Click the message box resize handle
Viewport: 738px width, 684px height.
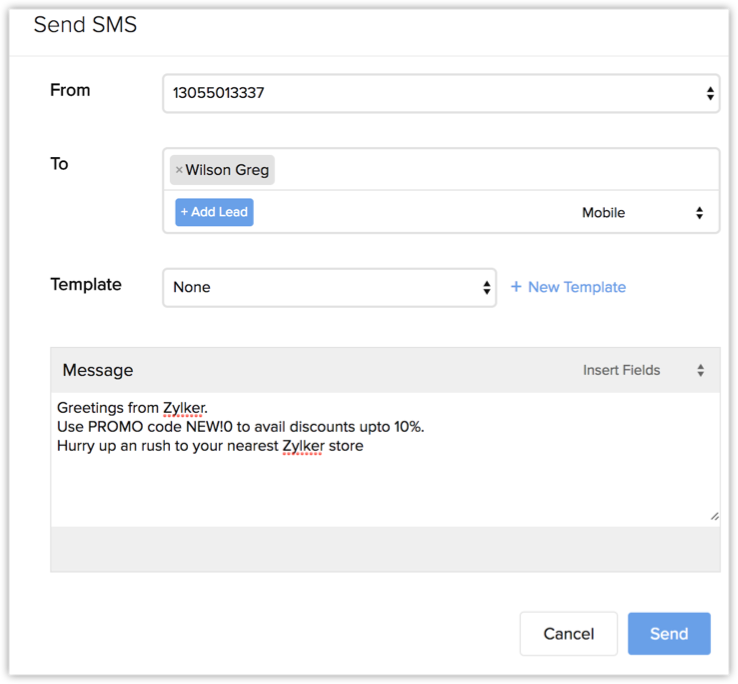(714, 516)
